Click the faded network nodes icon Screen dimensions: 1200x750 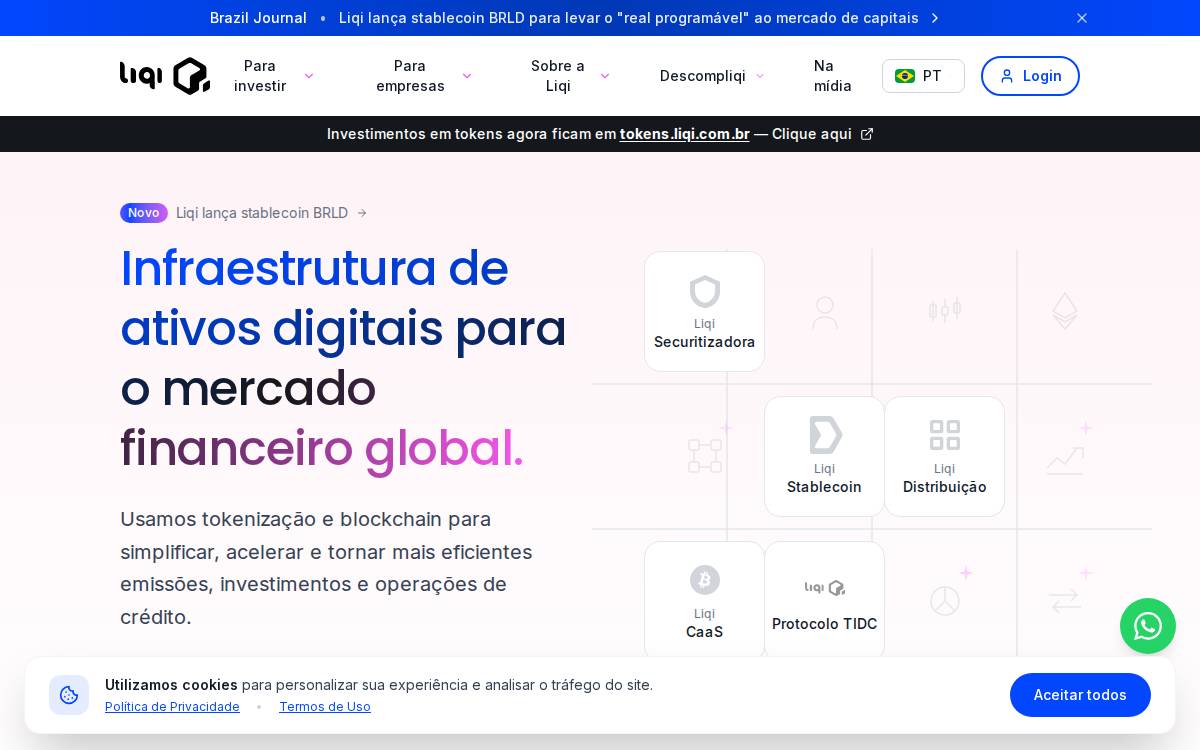(705, 456)
